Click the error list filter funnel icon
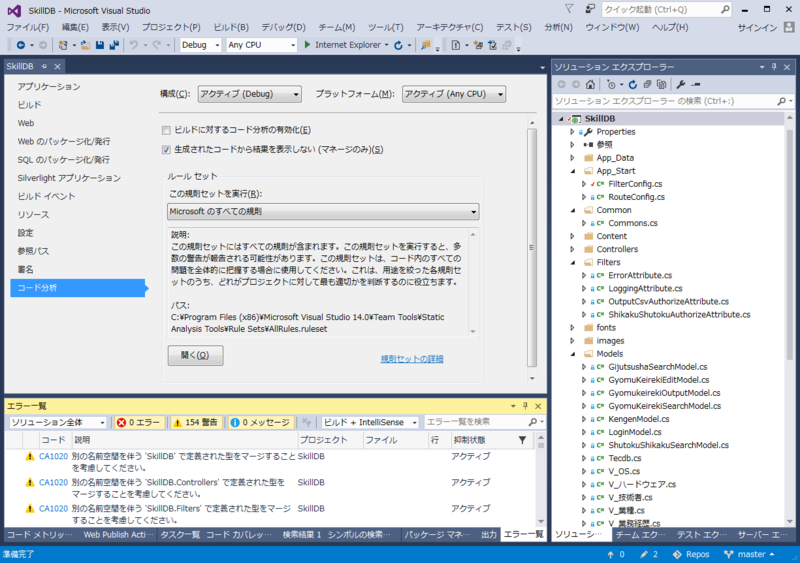800x563 pixels. (x=522, y=440)
